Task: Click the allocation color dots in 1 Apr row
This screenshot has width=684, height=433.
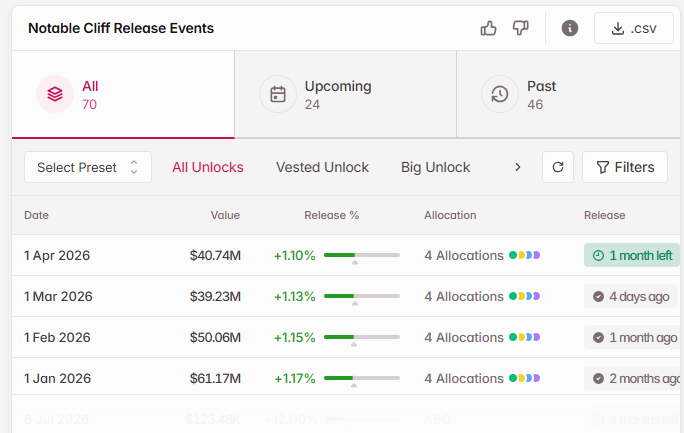Action: [x=525, y=255]
